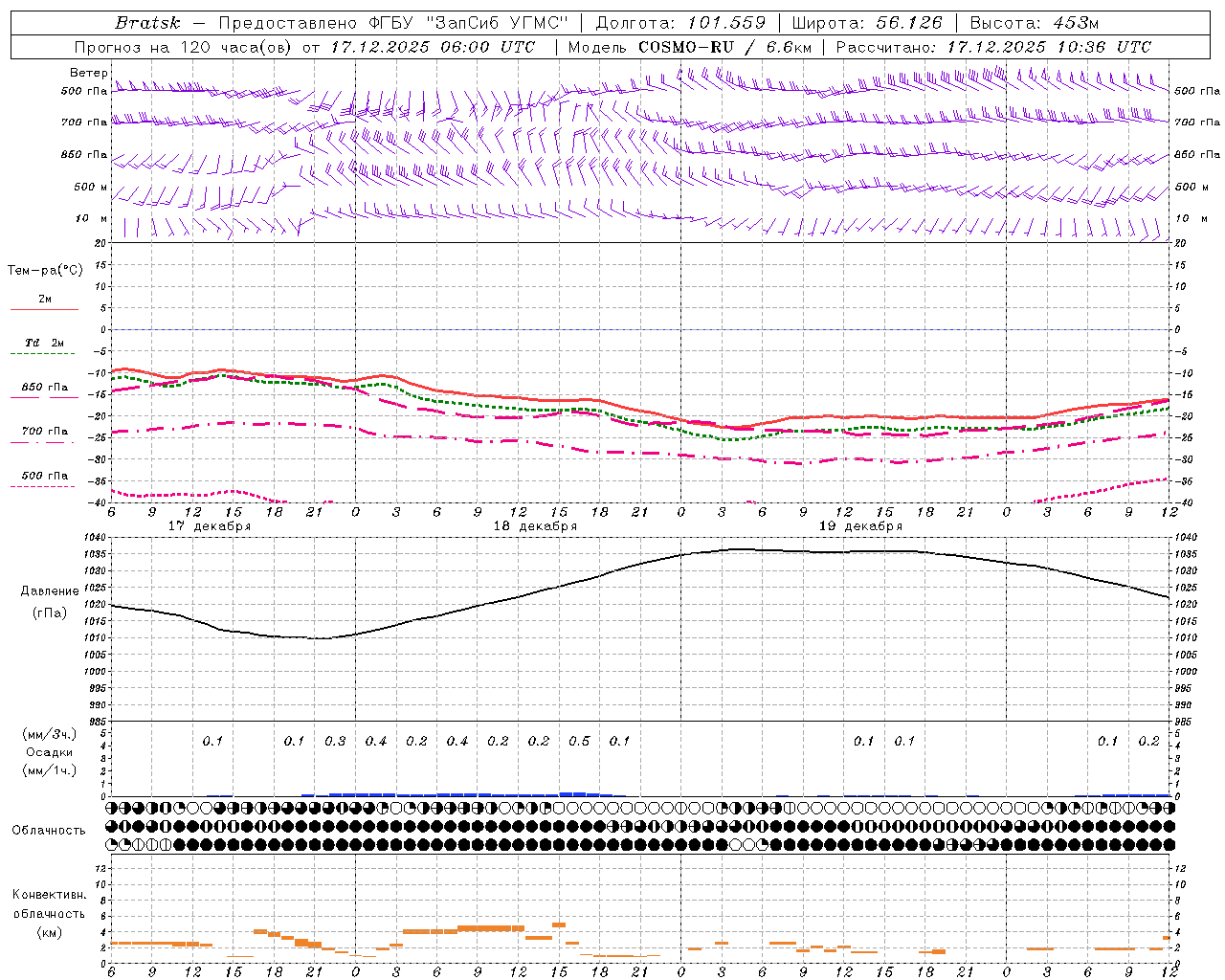Screen dimensions: 1225x980
Task: Click the (мм/1ч.) precipitation unit label
Action: click(x=49, y=770)
